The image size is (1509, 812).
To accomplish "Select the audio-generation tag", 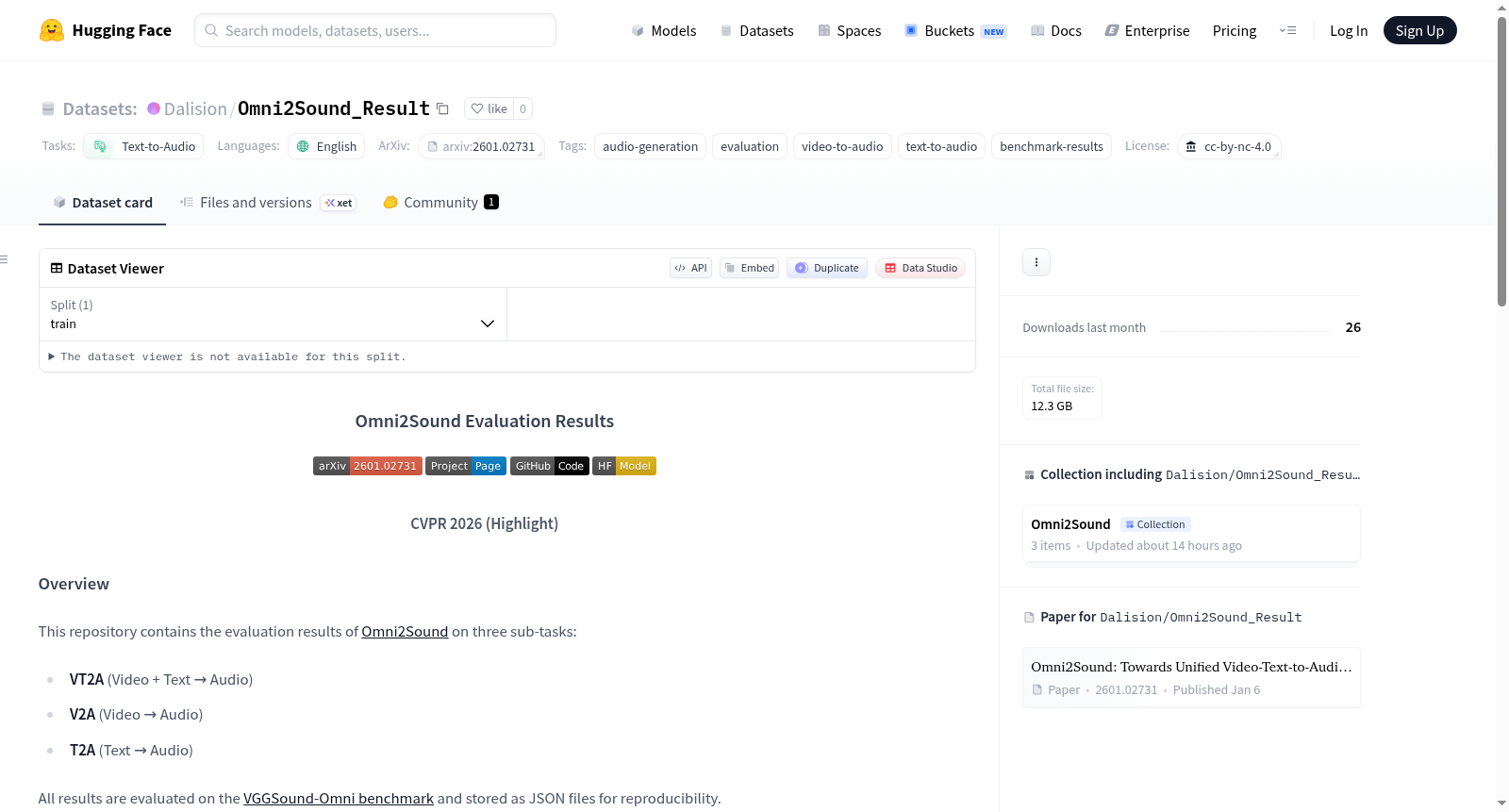I will coord(651,146).
